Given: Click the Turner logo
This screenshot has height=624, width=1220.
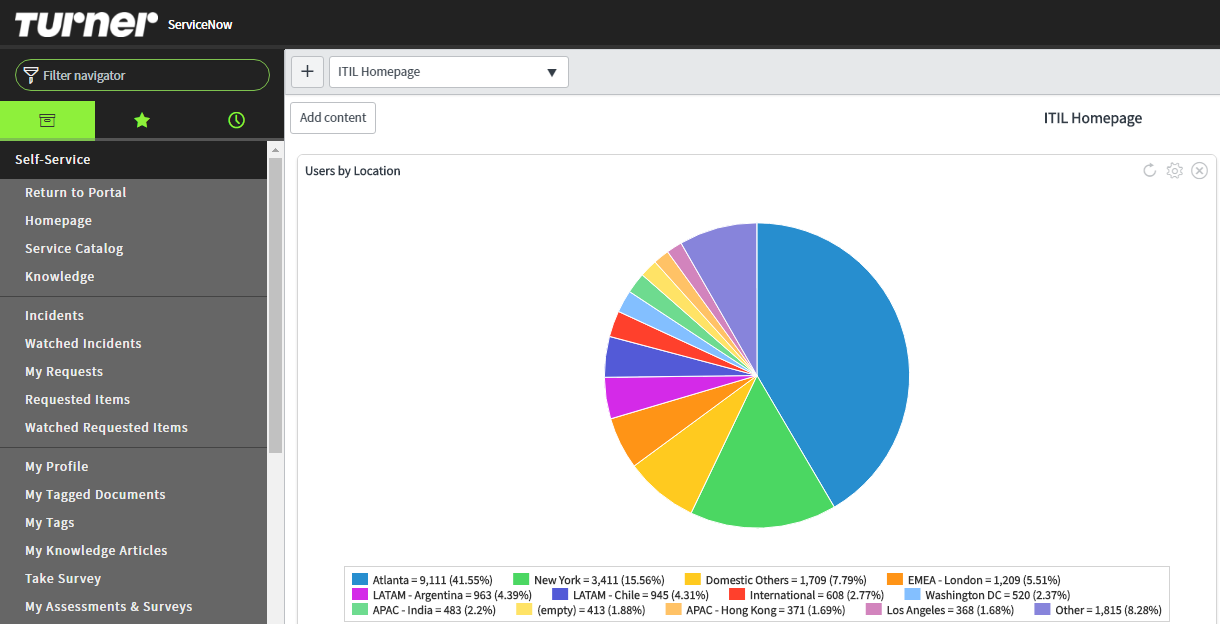Looking at the screenshot, I should coord(86,23).
